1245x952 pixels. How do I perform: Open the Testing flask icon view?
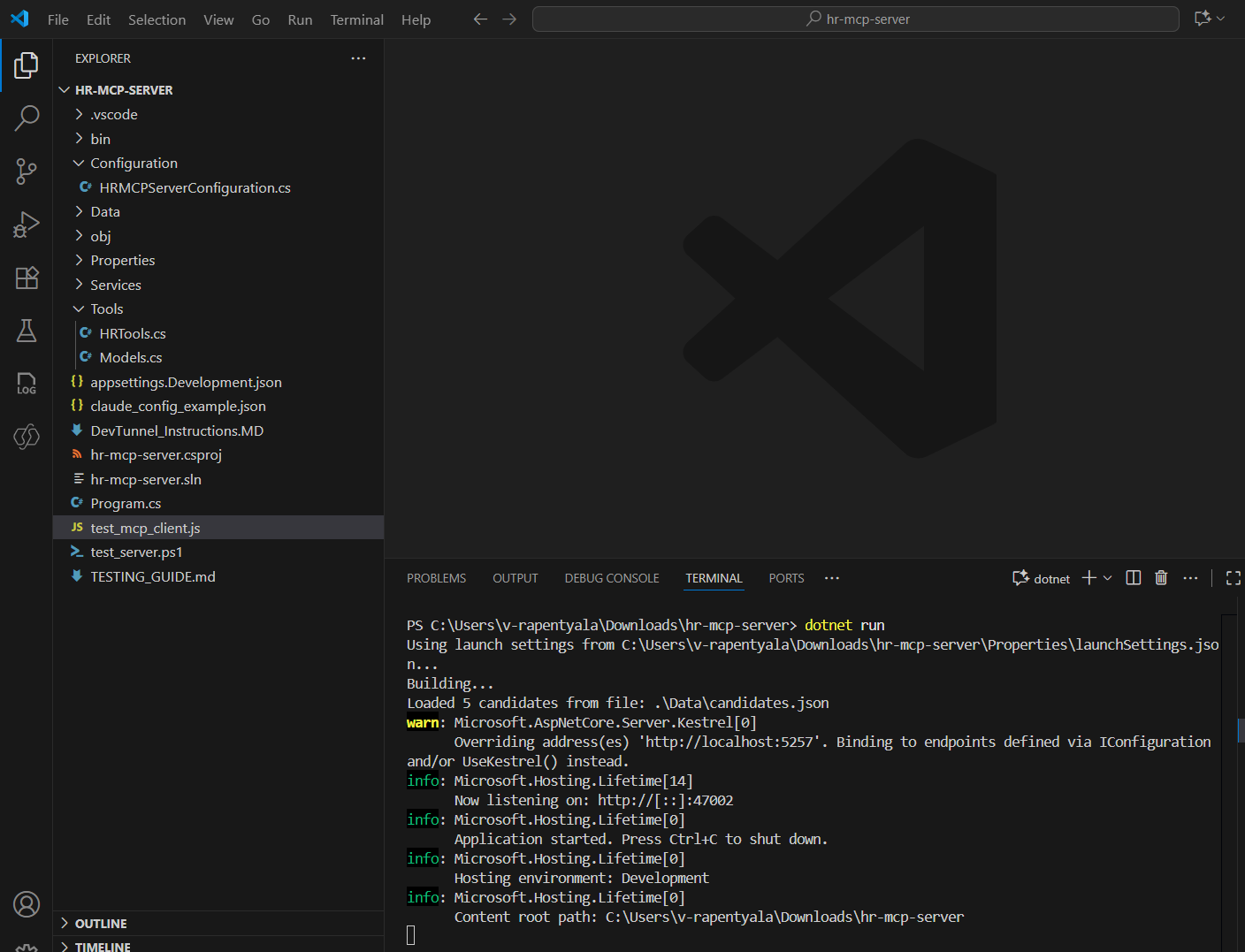pyautogui.click(x=27, y=331)
